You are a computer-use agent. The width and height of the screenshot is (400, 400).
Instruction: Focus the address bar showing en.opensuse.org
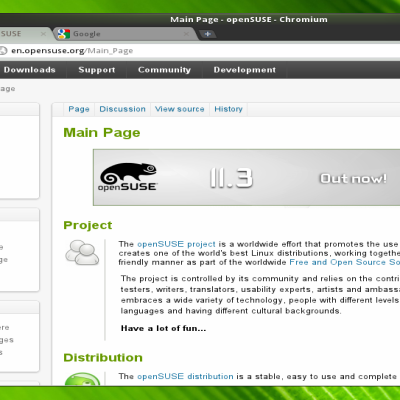(200, 51)
